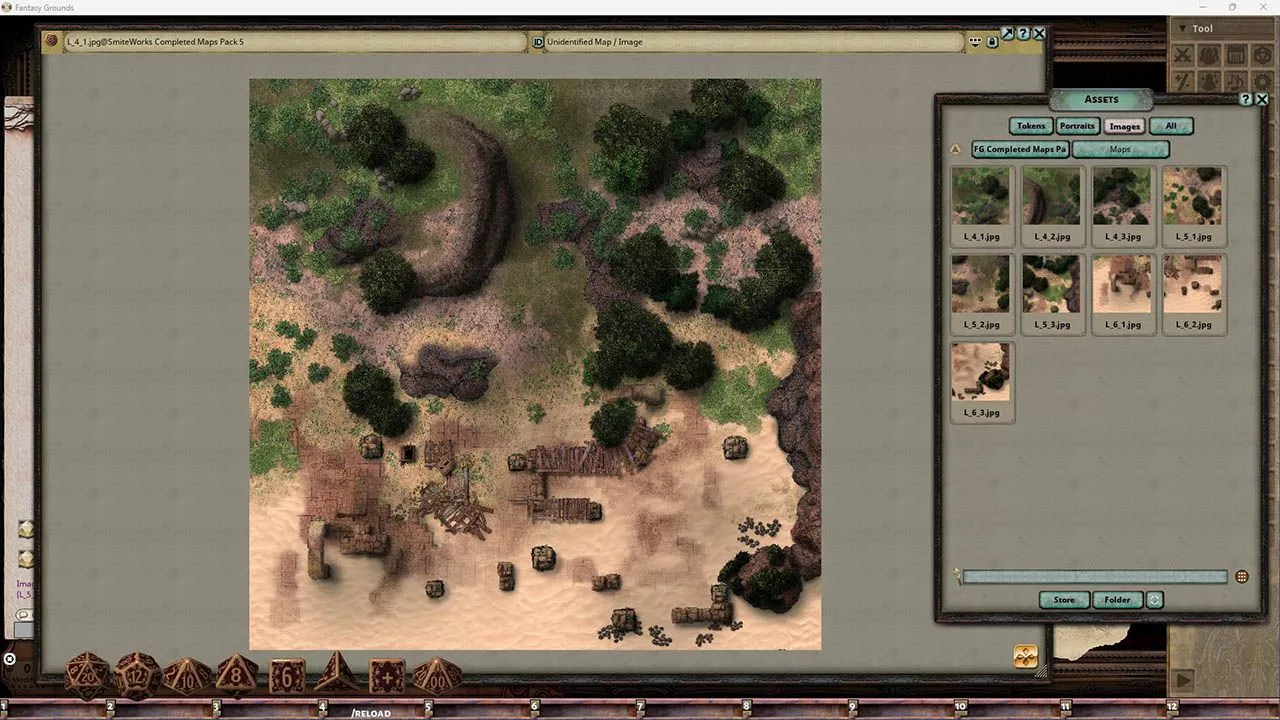Click the gold map navigation icon

(x=1025, y=656)
